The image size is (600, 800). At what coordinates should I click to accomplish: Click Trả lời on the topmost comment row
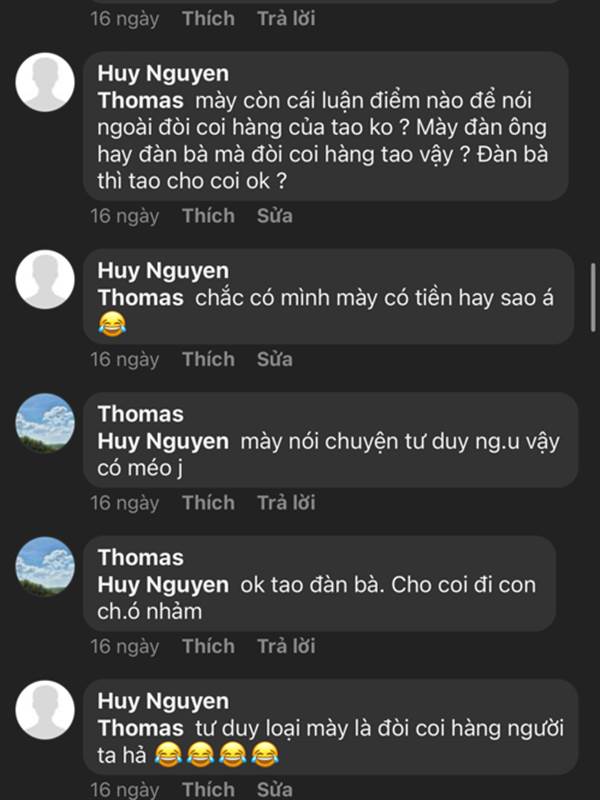click(x=286, y=18)
